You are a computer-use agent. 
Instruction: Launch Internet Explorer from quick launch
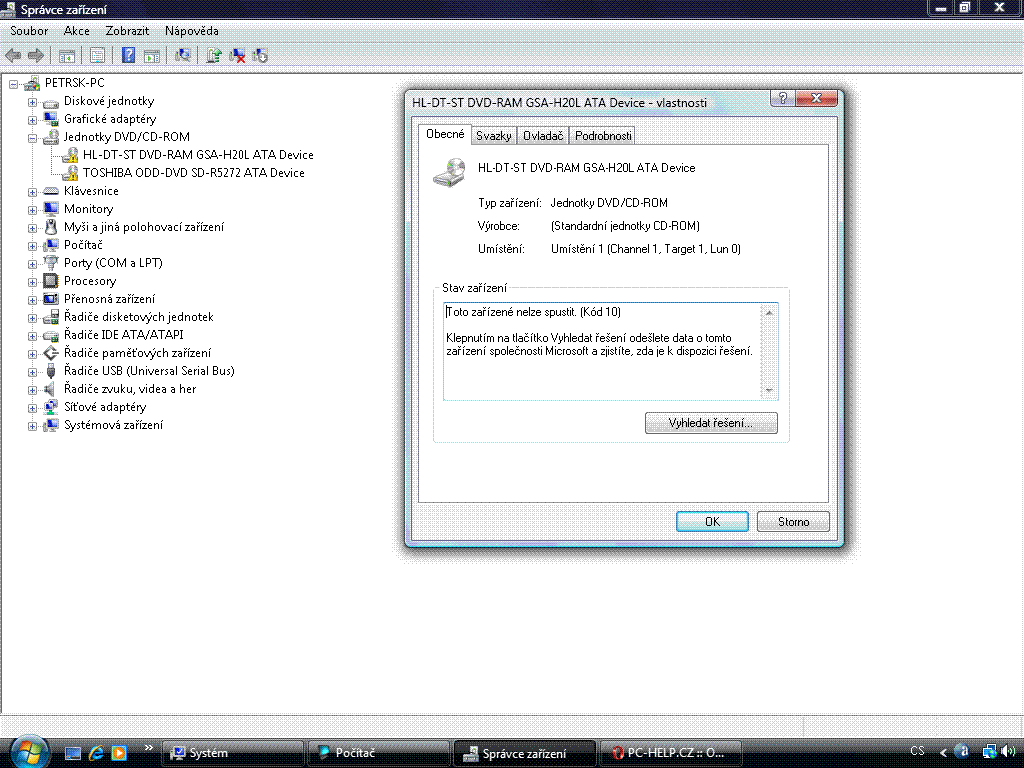point(96,753)
